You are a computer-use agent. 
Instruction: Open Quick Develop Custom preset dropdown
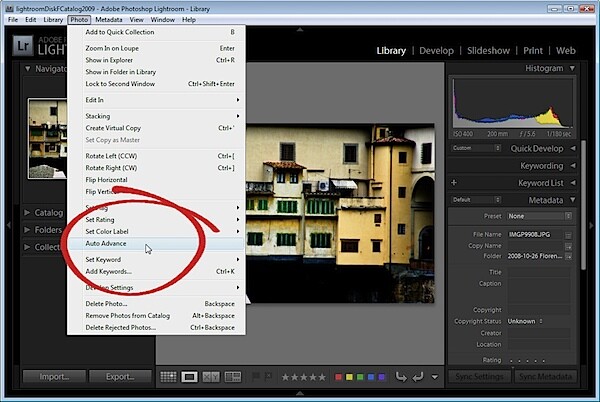(x=476, y=148)
